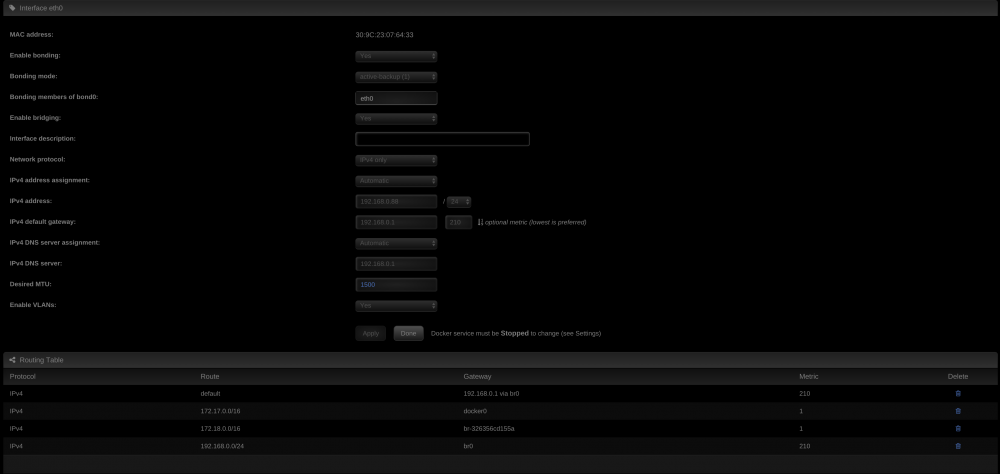The height and width of the screenshot is (474, 1000).
Task: Delete the 172.17.0.0/16 route
Action: click(958, 411)
